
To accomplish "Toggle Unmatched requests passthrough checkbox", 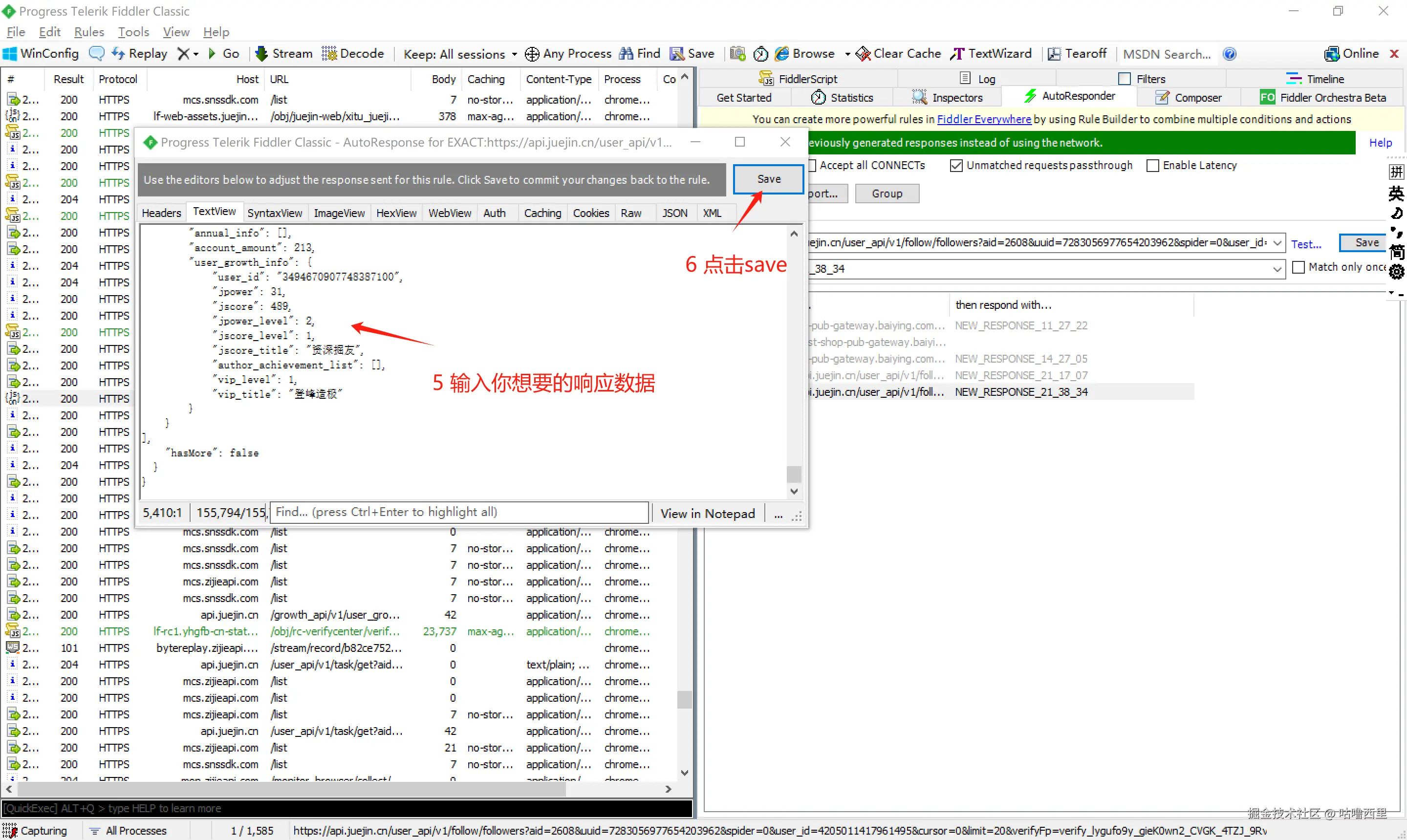I will click(956, 165).
